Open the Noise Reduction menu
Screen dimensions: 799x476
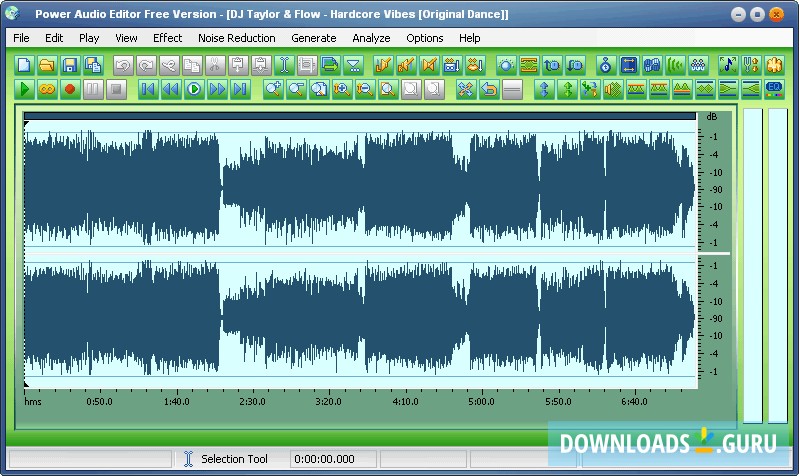237,38
